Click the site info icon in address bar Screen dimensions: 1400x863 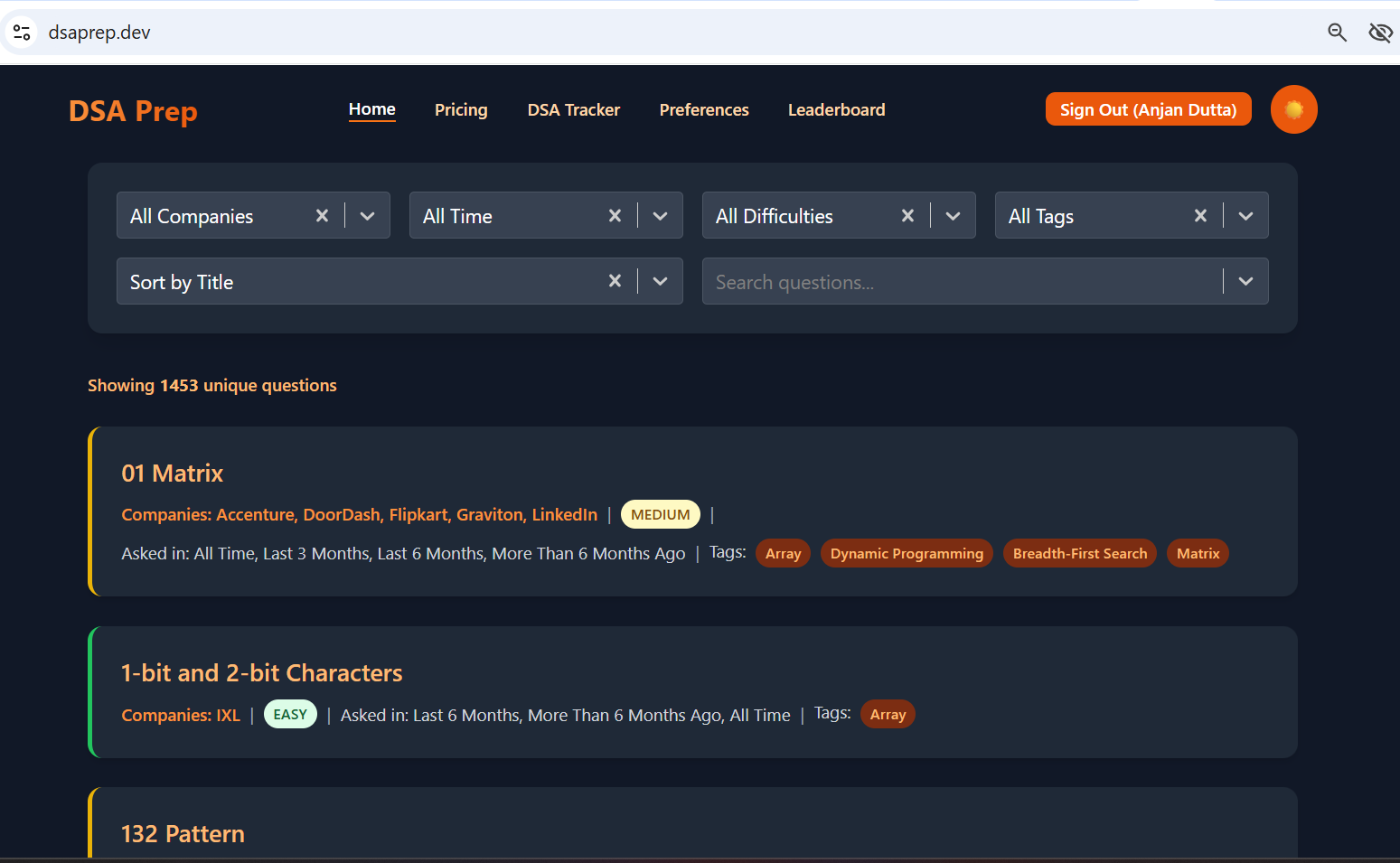coord(22,33)
